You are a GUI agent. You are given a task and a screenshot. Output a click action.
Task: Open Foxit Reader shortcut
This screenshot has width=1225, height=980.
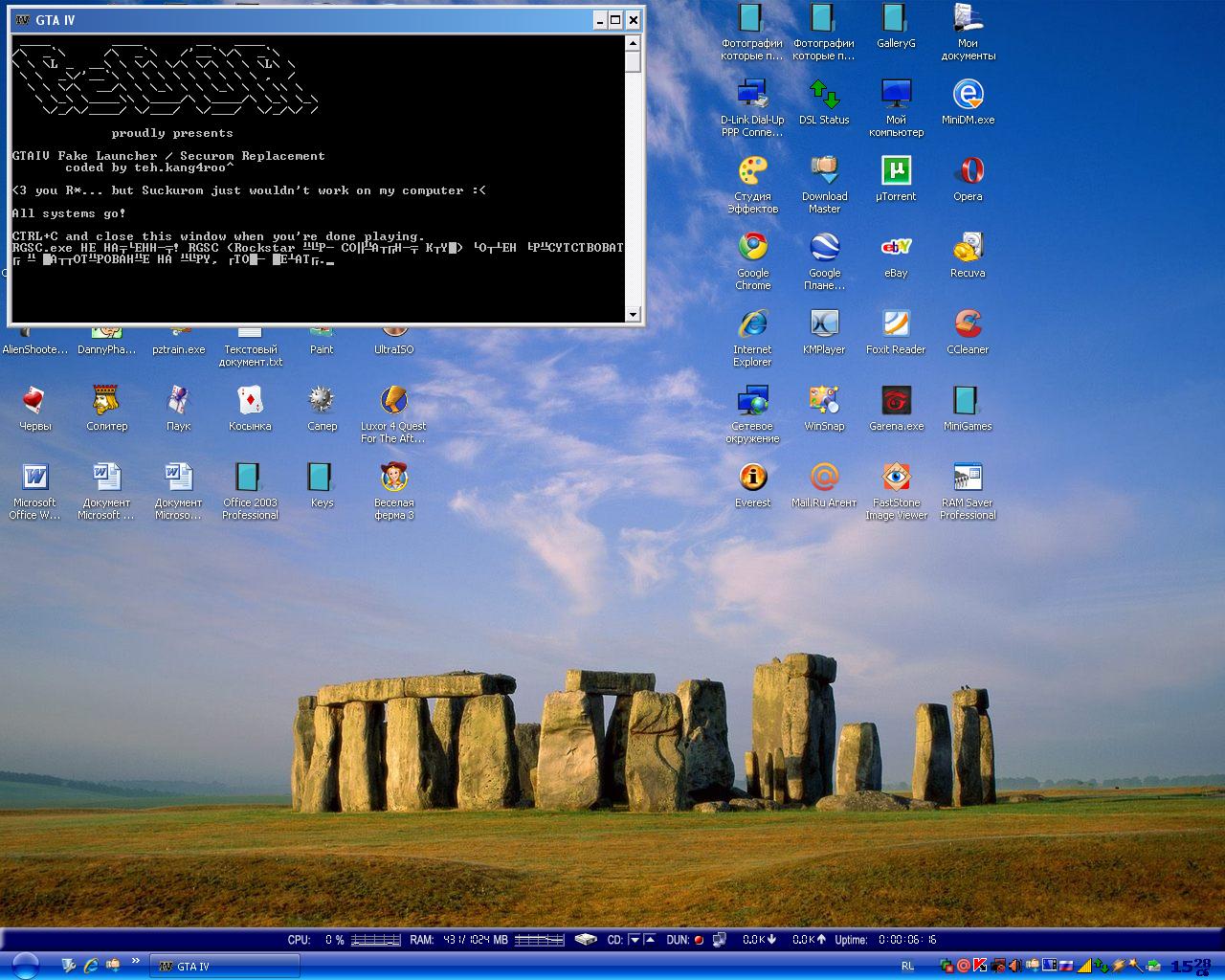(896, 332)
